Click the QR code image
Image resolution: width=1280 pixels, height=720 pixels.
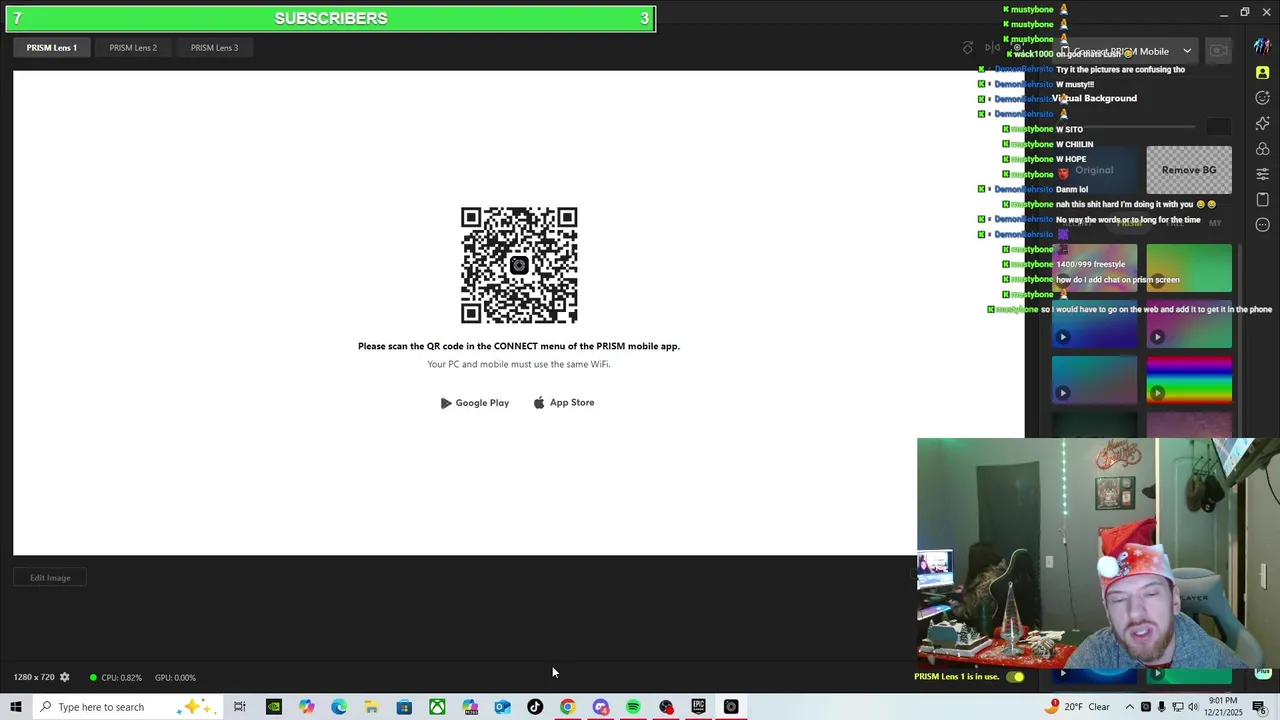pos(519,265)
